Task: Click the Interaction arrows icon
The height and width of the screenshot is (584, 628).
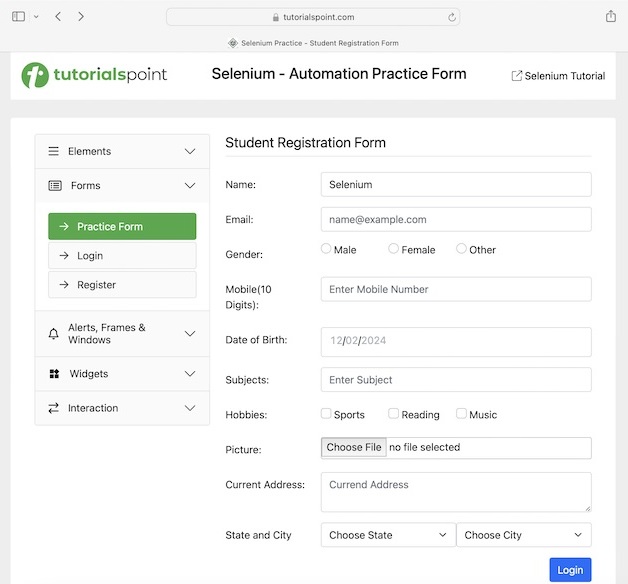Action: (54, 408)
